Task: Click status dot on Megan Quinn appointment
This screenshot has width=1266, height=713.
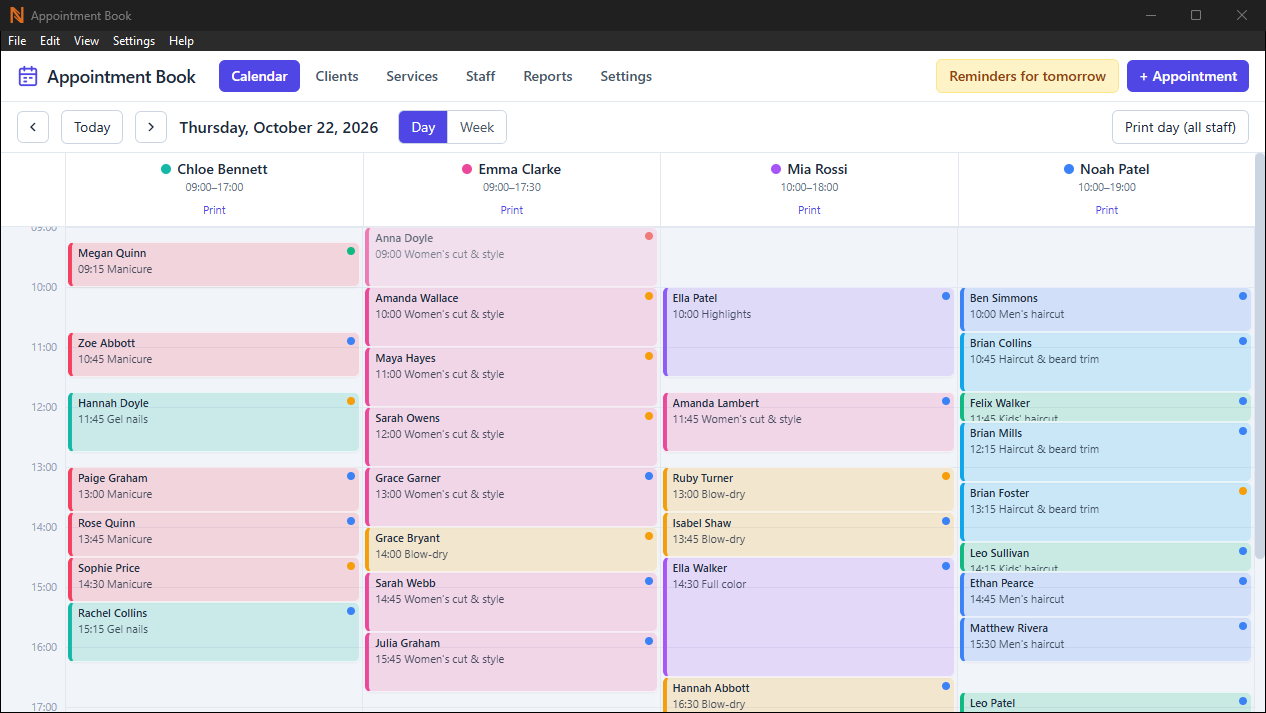Action: pyautogui.click(x=351, y=251)
